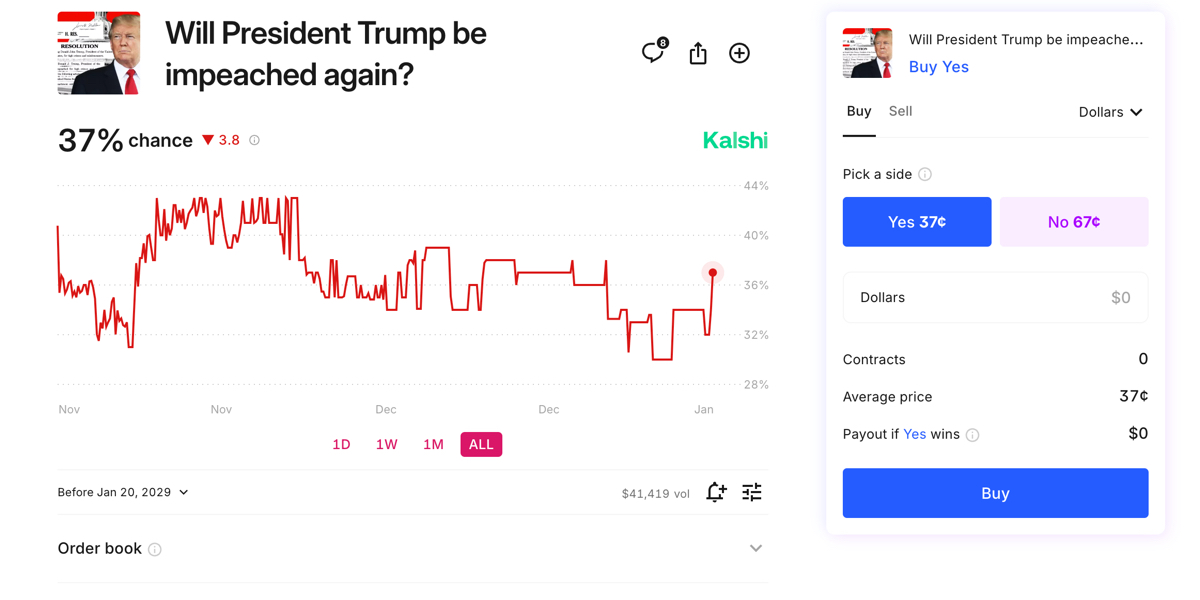Expand the Before Jan 20, 2029 selector
Viewport: 1200px width, 600px height.
pos(122,492)
